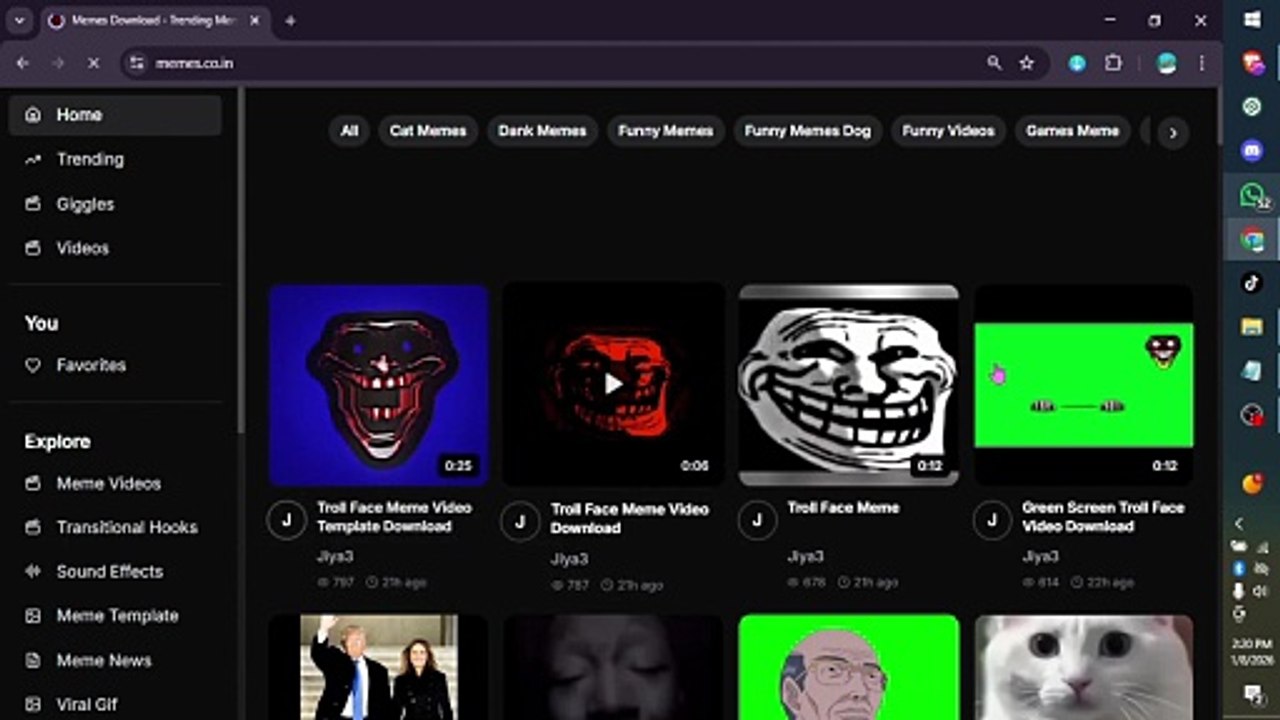
Task: Show more category chips with right arrow
Action: click(x=1173, y=132)
